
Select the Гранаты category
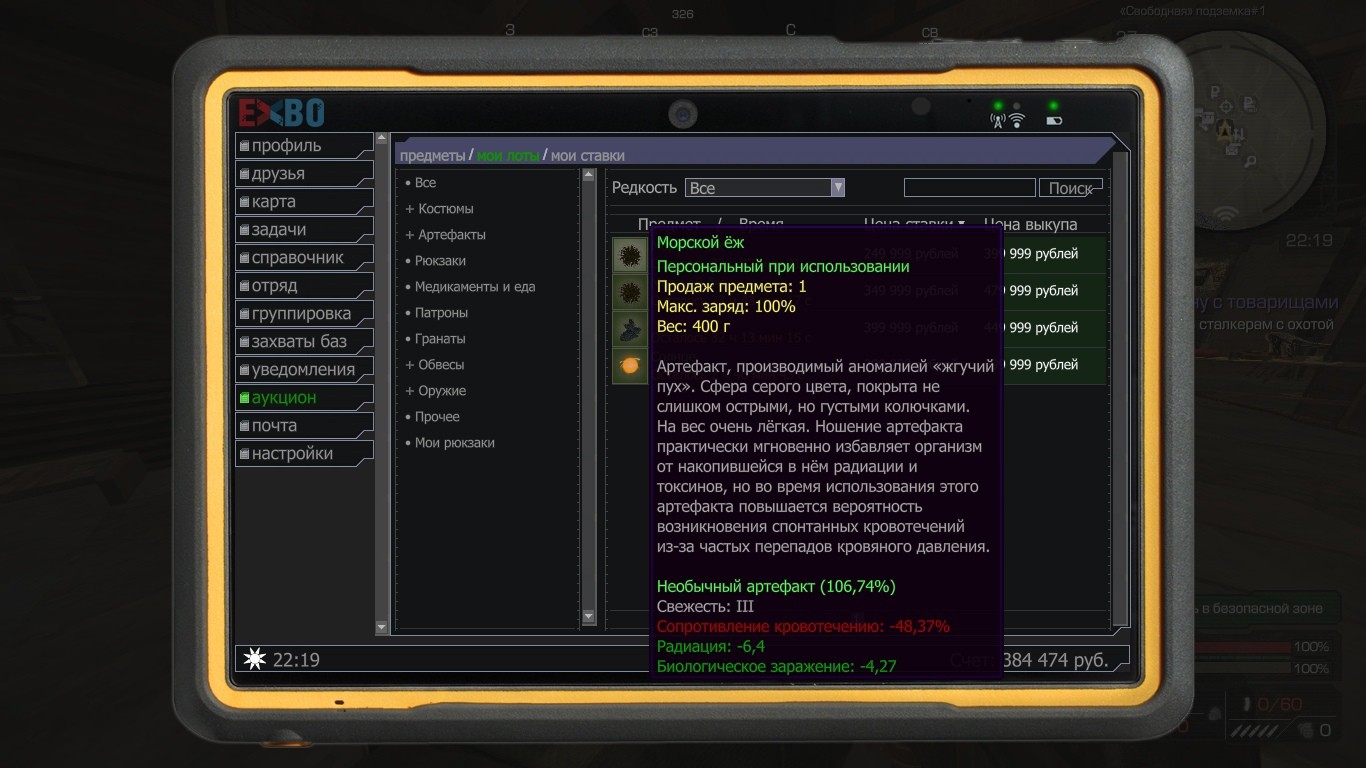[435, 339]
